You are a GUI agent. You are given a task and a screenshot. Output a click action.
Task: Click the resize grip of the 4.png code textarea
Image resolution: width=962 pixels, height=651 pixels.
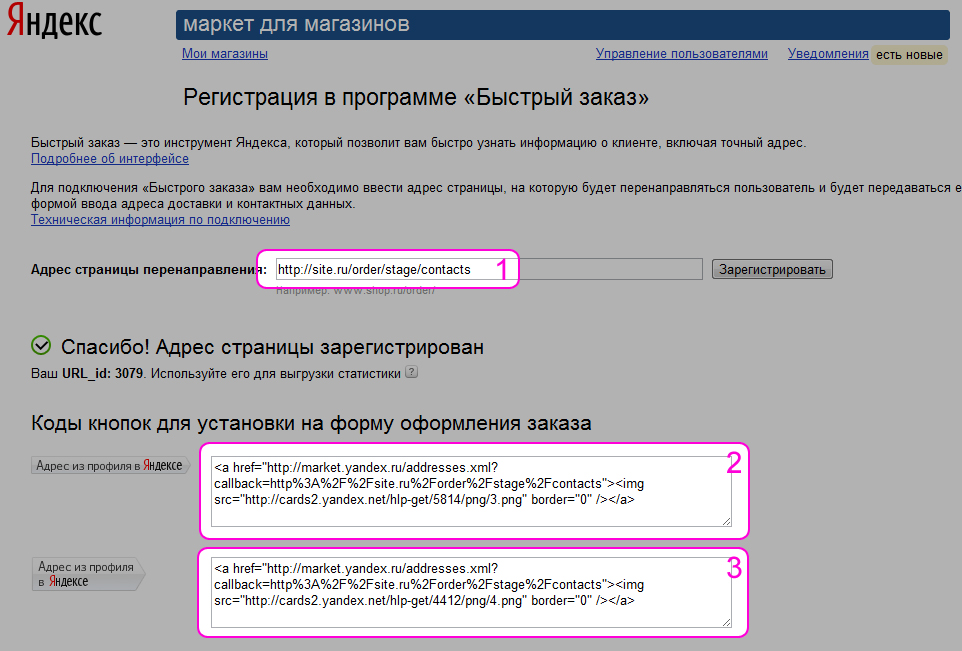pyautogui.click(x=726, y=623)
